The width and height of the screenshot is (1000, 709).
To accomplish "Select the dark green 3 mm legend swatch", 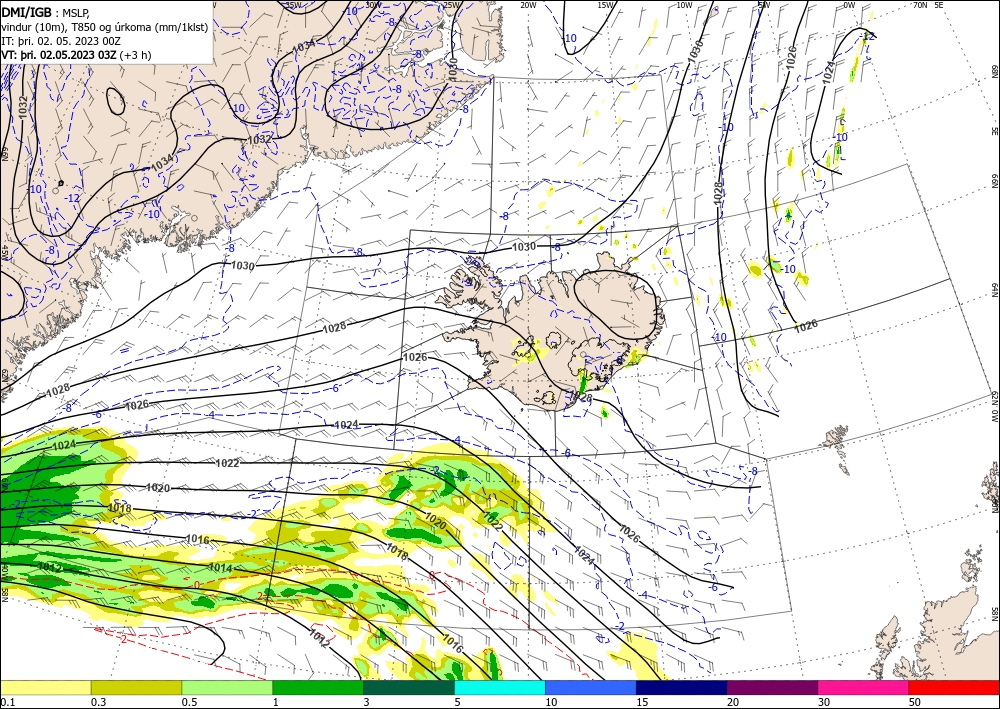I will 409,687.
